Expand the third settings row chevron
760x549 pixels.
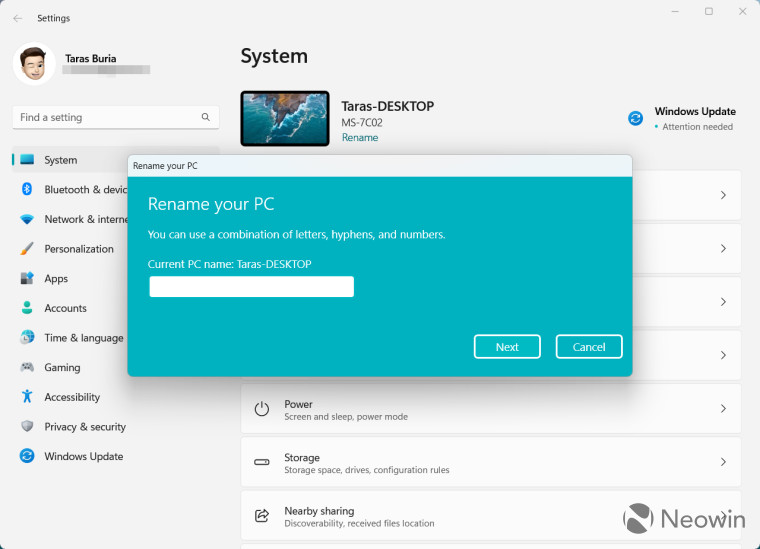(x=723, y=301)
